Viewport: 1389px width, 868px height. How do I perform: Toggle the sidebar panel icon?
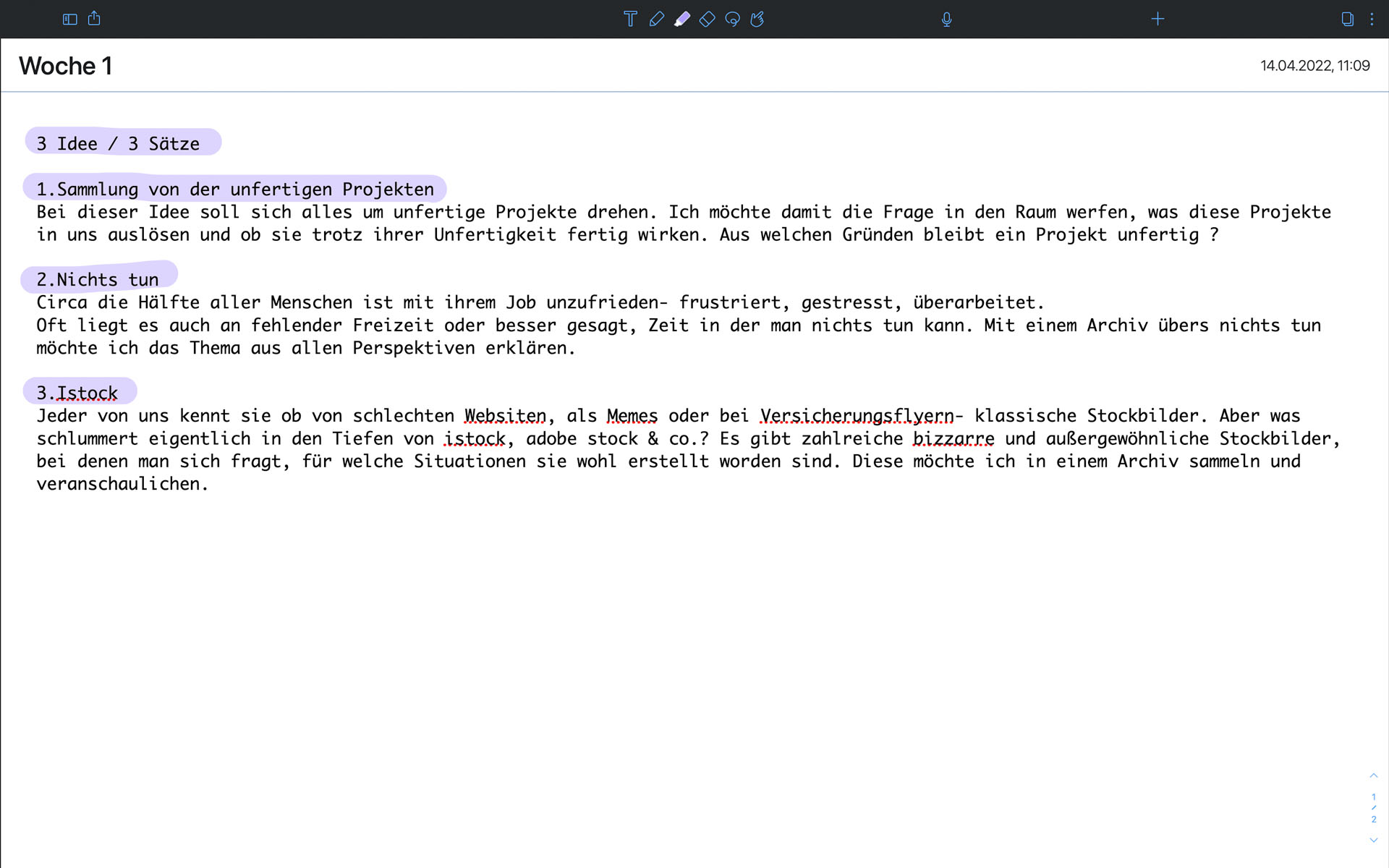click(x=69, y=20)
